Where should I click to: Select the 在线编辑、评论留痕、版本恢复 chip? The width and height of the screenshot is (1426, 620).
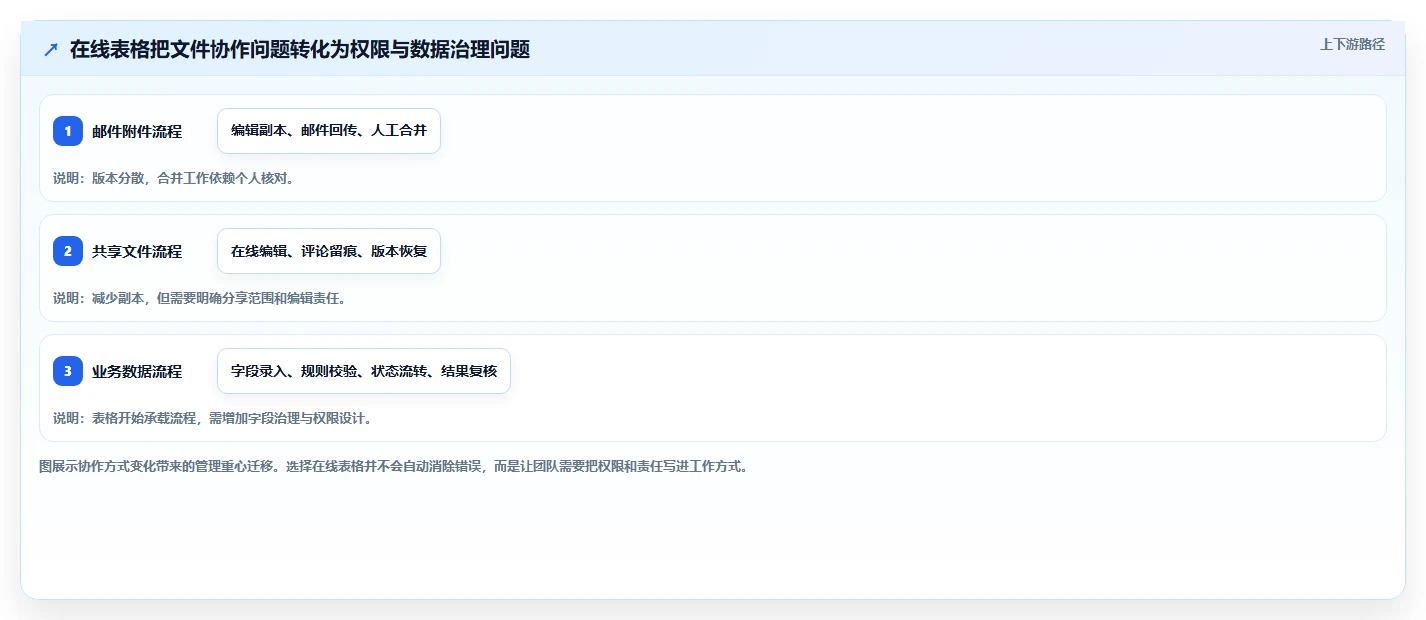tap(329, 251)
